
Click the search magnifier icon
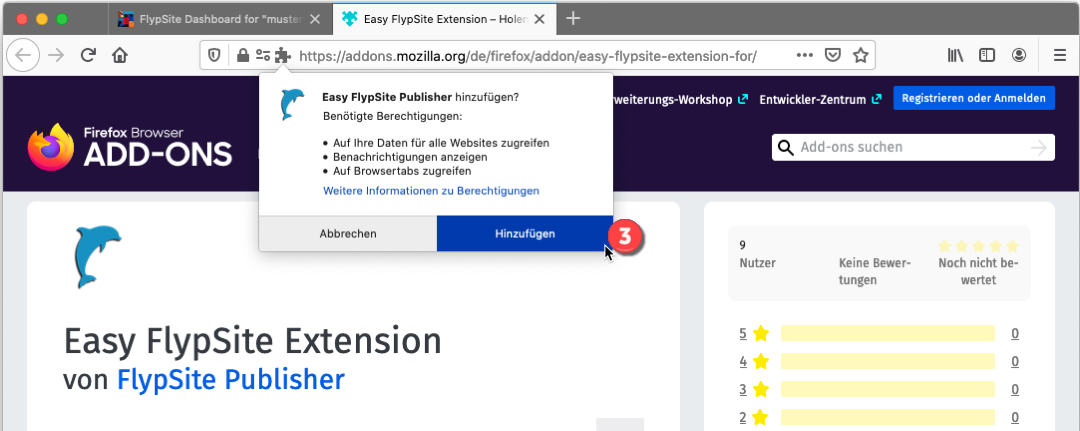pos(785,147)
